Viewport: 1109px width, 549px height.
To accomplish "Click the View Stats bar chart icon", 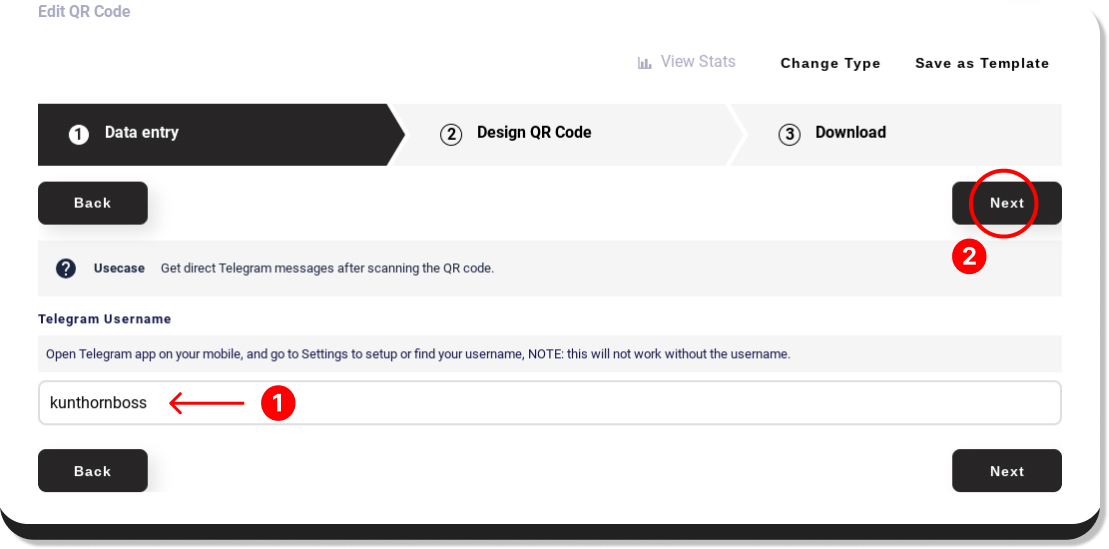I will point(645,63).
